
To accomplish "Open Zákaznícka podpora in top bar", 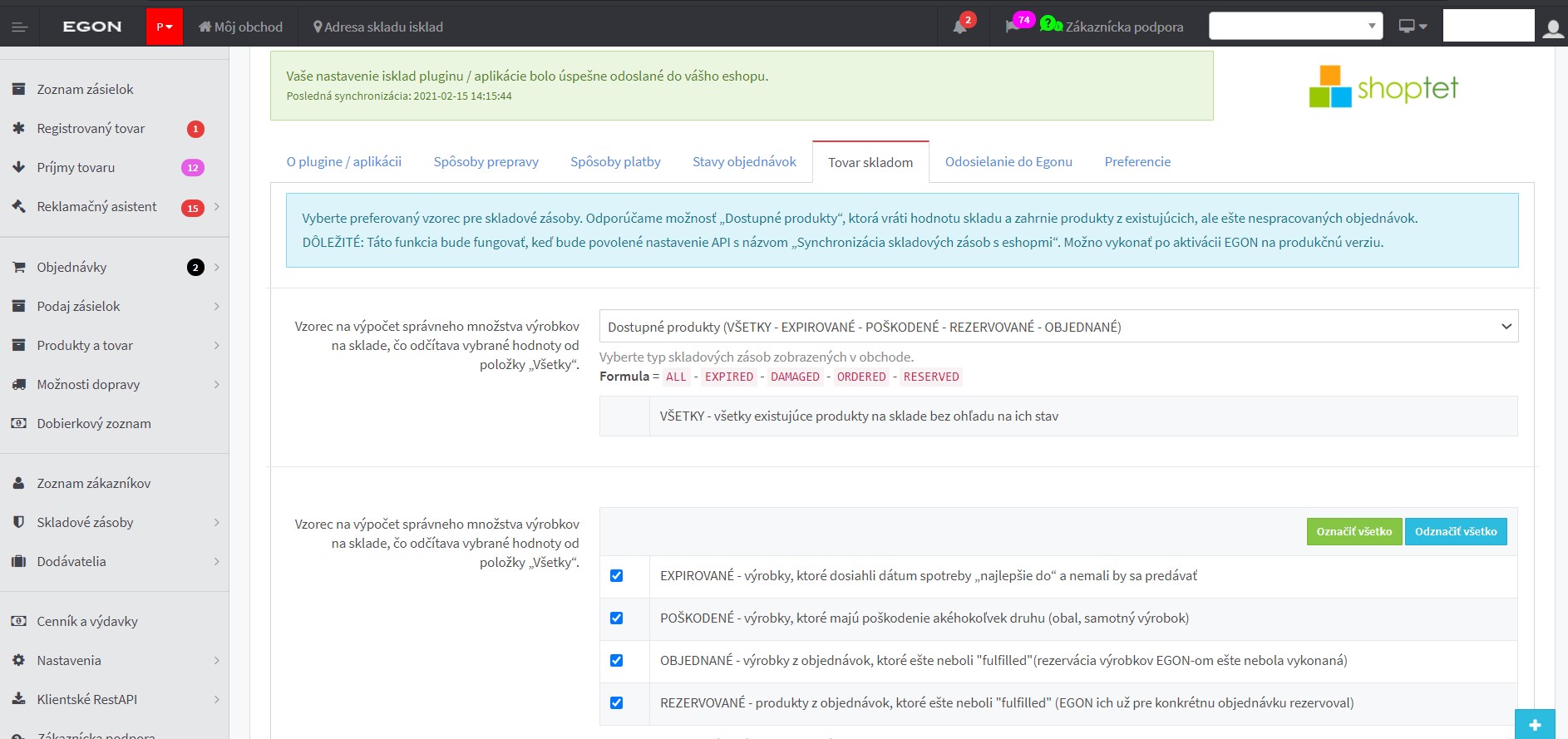I will tap(1112, 27).
